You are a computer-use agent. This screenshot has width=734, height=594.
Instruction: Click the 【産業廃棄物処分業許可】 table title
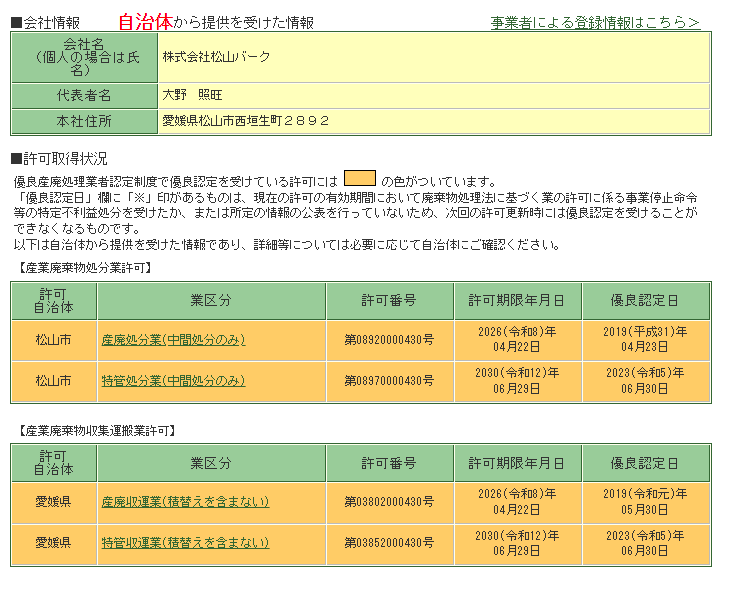point(84,268)
